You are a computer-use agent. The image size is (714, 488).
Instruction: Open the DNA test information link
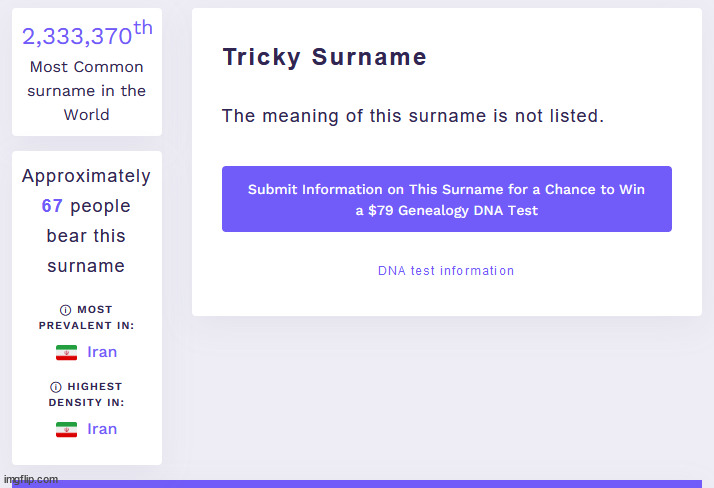pos(446,271)
